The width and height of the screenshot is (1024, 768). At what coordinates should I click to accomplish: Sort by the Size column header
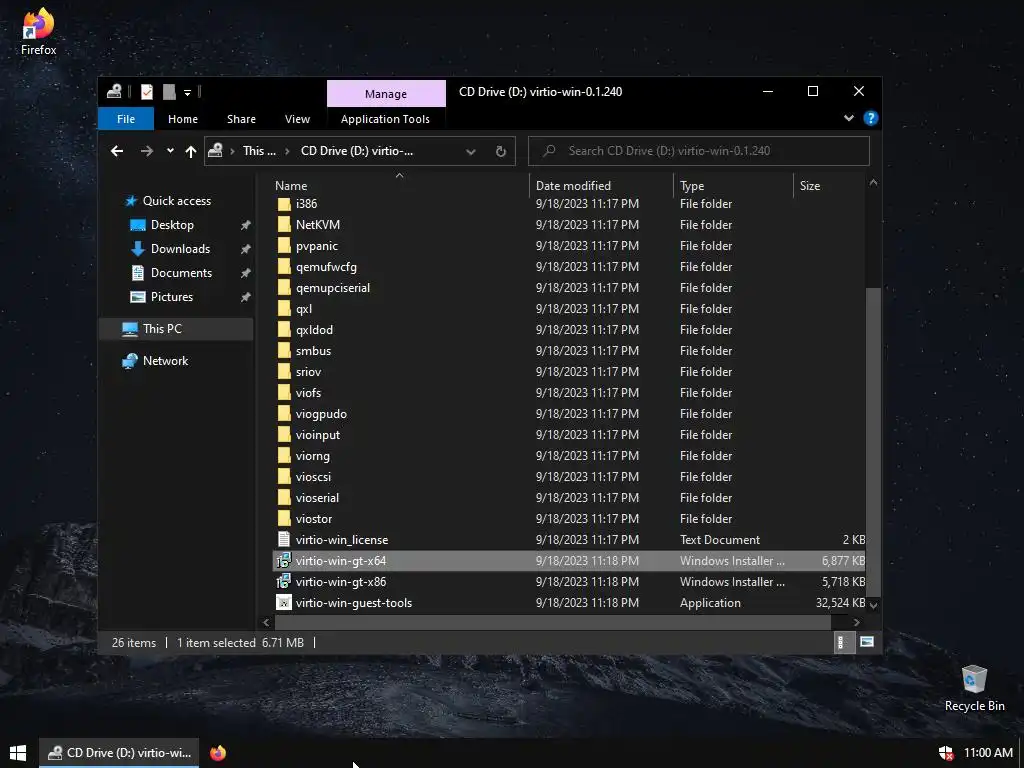(x=829, y=185)
